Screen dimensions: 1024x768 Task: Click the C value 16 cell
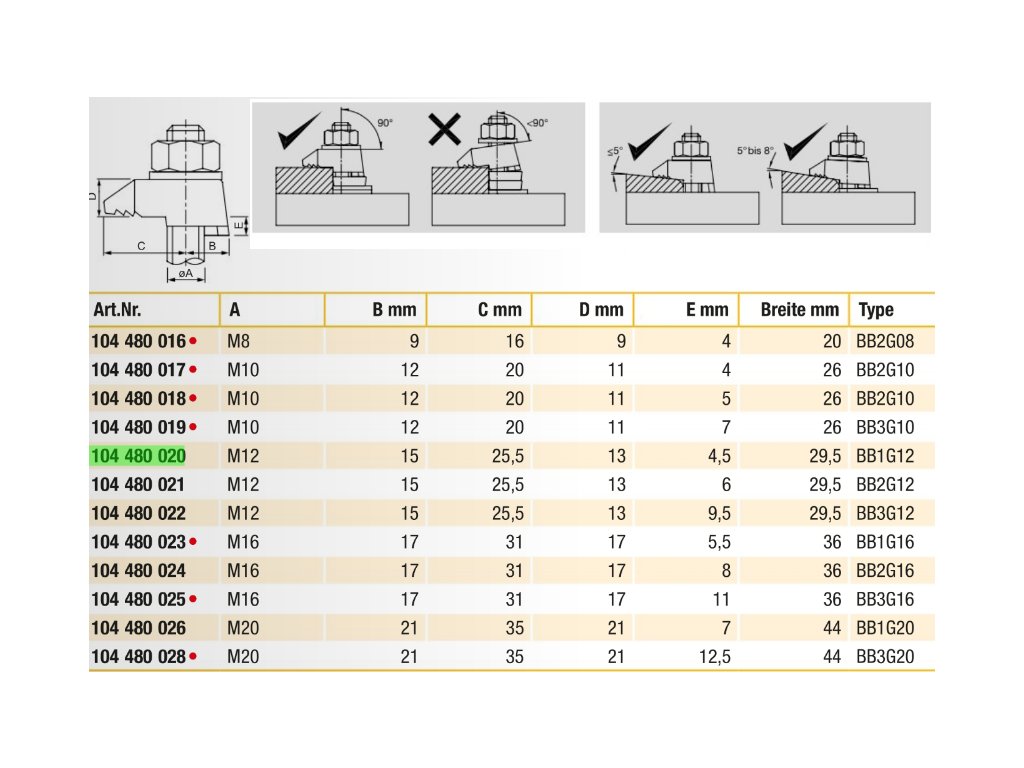(515, 341)
